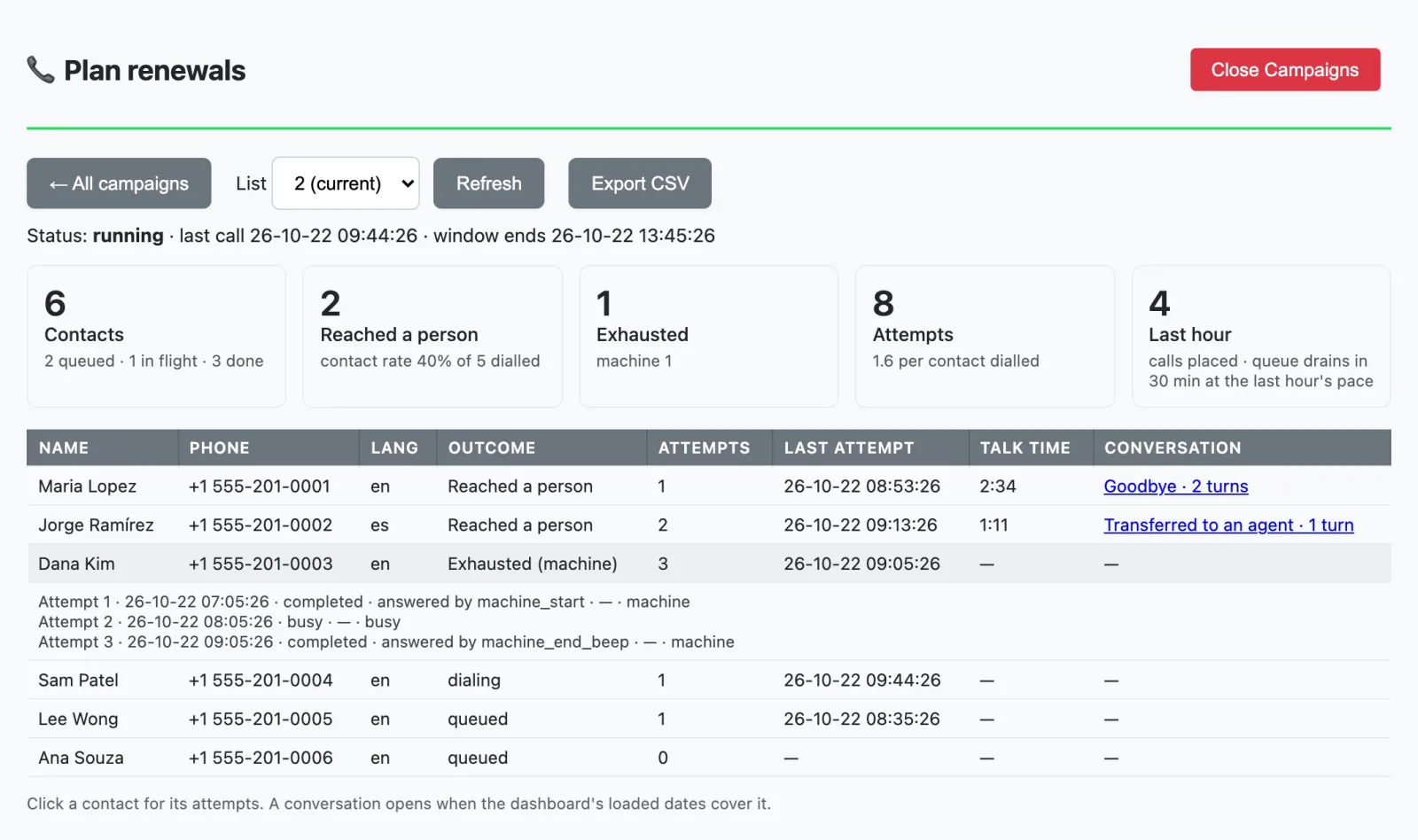
Task: Expand the Jorge Ramírez contact row
Action: point(709,525)
